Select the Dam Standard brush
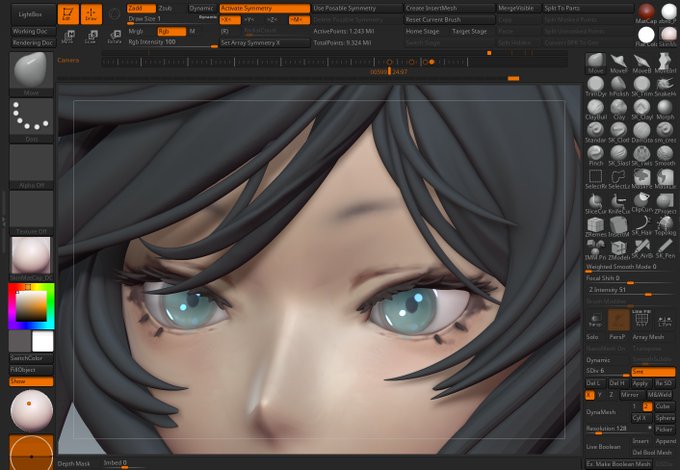This screenshot has width=680, height=470. [x=642, y=133]
